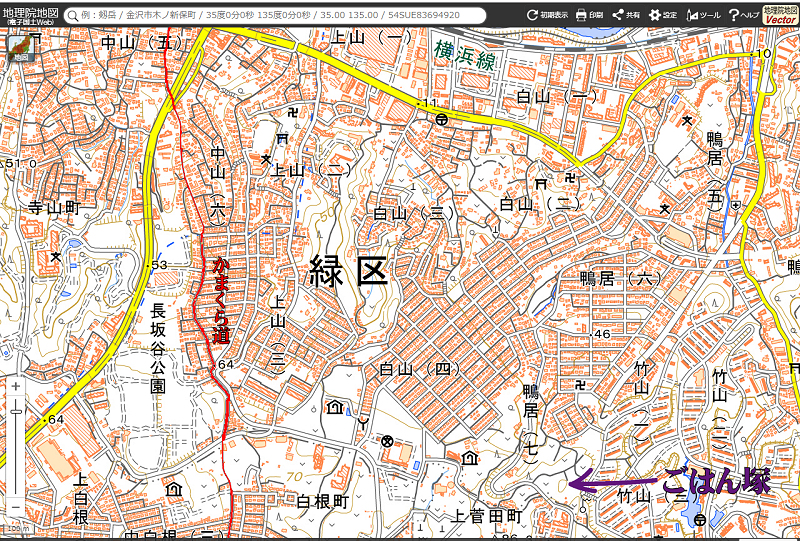The height and width of the screenshot is (541, 800).
Task: Click the zoom slider handle
Action: (x=16, y=410)
